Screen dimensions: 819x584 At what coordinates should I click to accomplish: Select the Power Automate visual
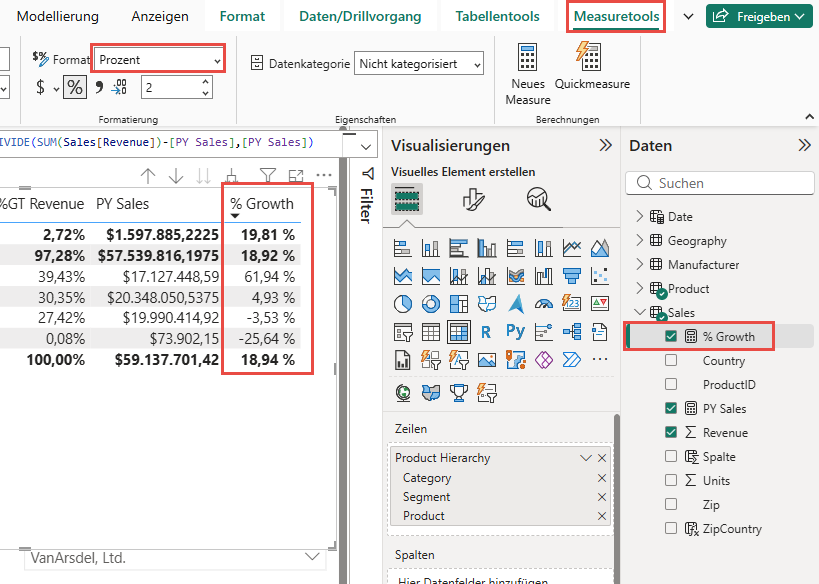coord(571,360)
